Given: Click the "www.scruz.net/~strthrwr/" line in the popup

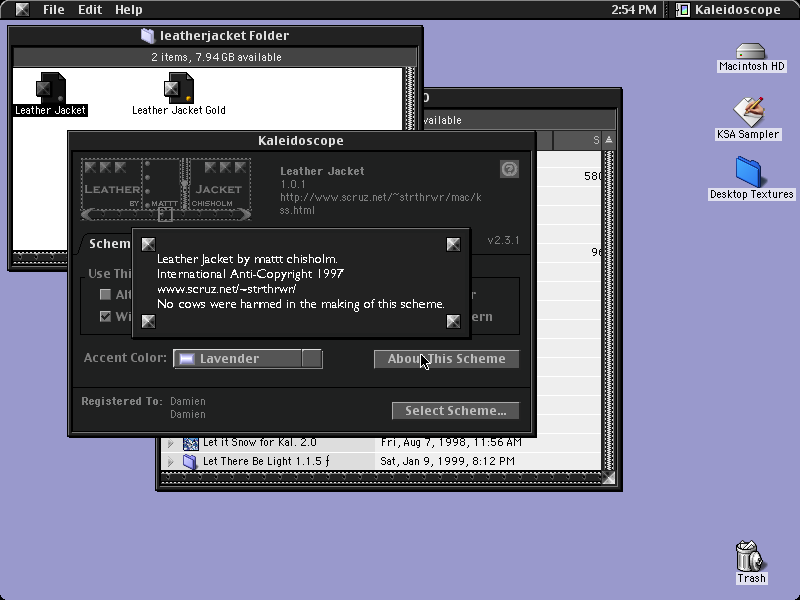Looking at the screenshot, I should tap(227, 289).
